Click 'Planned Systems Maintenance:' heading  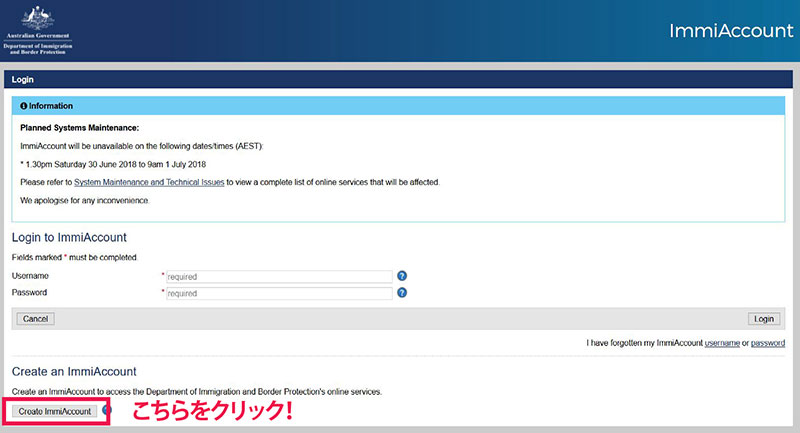tap(80, 128)
